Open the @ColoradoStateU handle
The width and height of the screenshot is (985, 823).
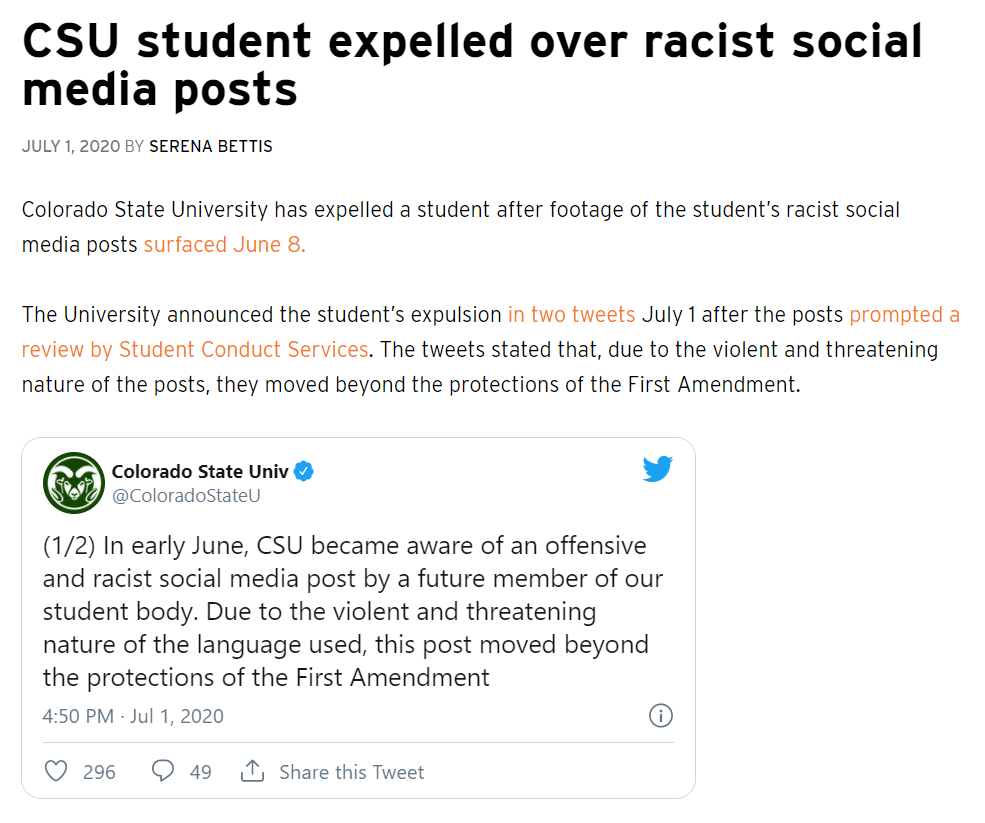(186, 495)
